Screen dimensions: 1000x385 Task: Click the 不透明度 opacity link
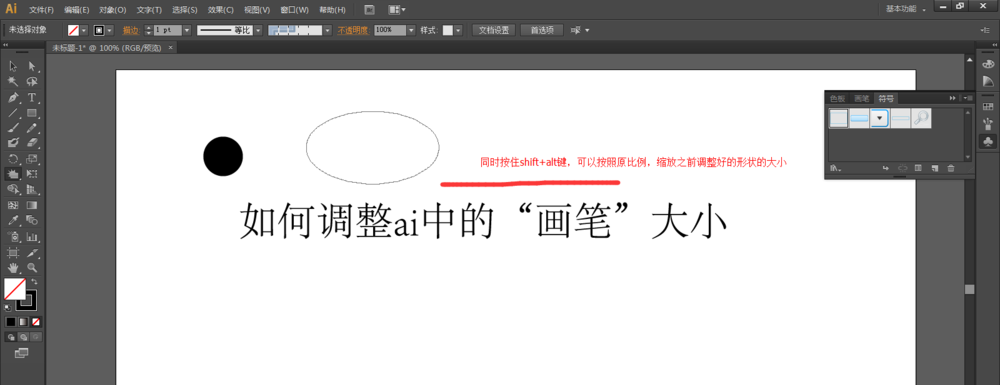(x=353, y=30)
